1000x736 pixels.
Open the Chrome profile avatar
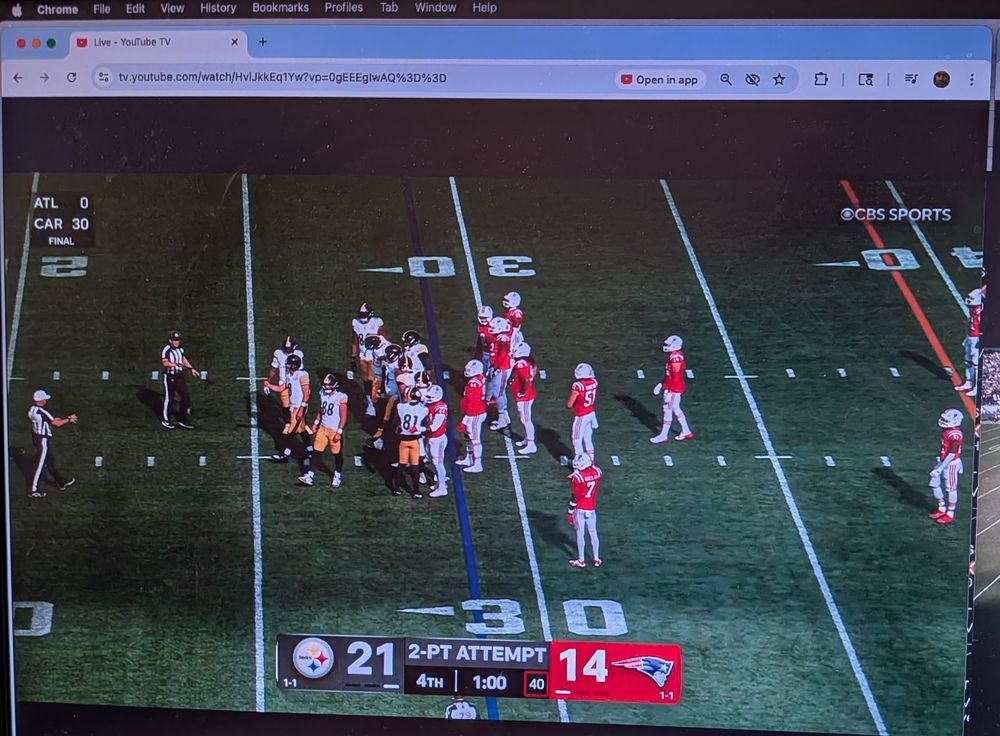click(x=941, y=79)
